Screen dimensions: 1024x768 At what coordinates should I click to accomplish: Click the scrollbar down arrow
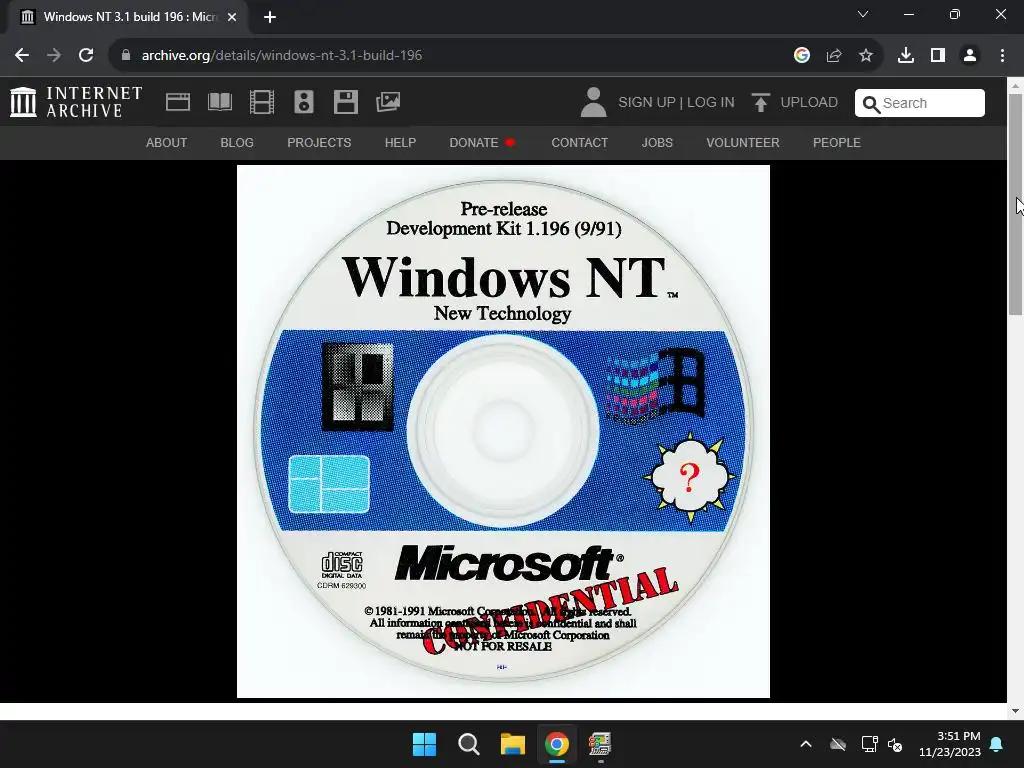click(x=1015, y=711)
